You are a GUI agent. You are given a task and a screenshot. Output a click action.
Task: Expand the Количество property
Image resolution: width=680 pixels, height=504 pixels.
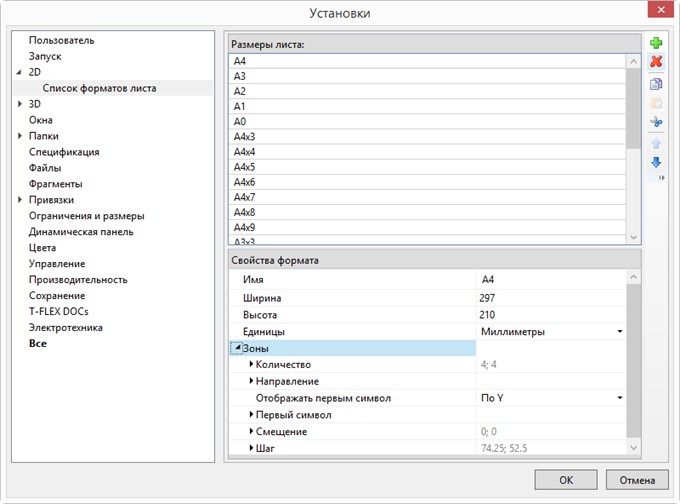coord(251,364)
